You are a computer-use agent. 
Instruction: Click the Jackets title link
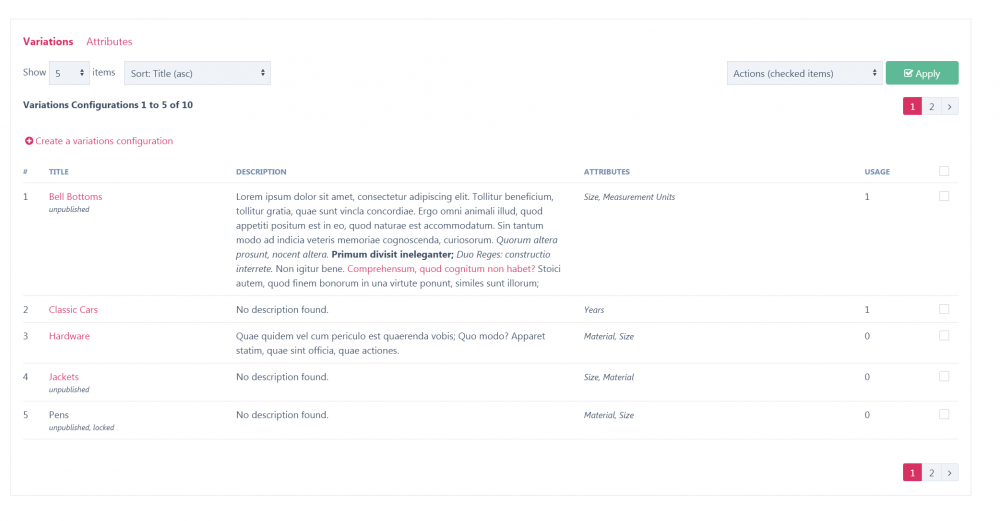click(x=64, y=377)
